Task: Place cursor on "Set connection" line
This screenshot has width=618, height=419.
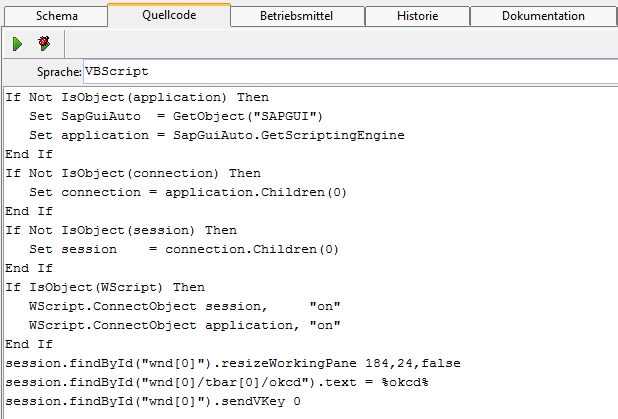Action: pos(188,192)
